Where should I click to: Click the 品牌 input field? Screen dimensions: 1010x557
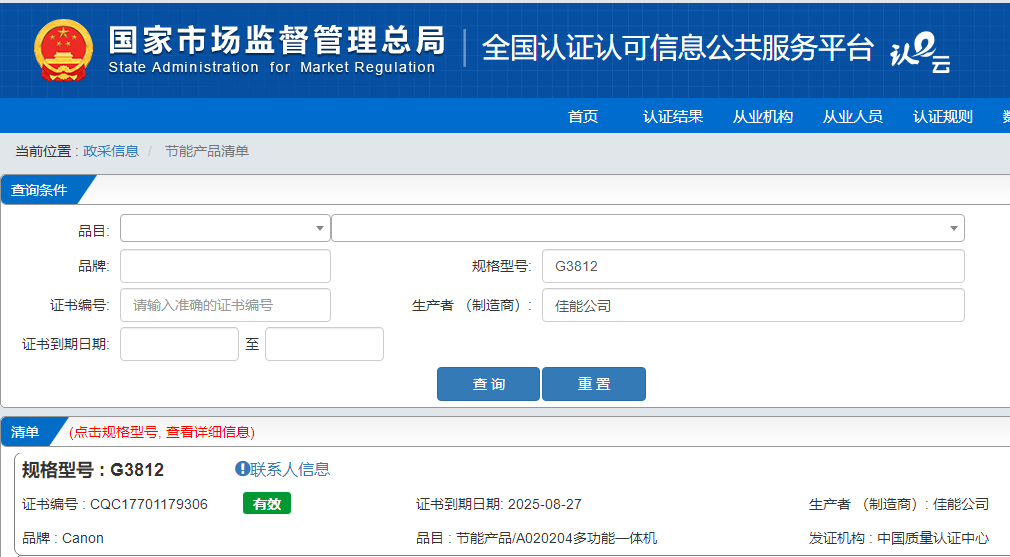pos(225,266)
